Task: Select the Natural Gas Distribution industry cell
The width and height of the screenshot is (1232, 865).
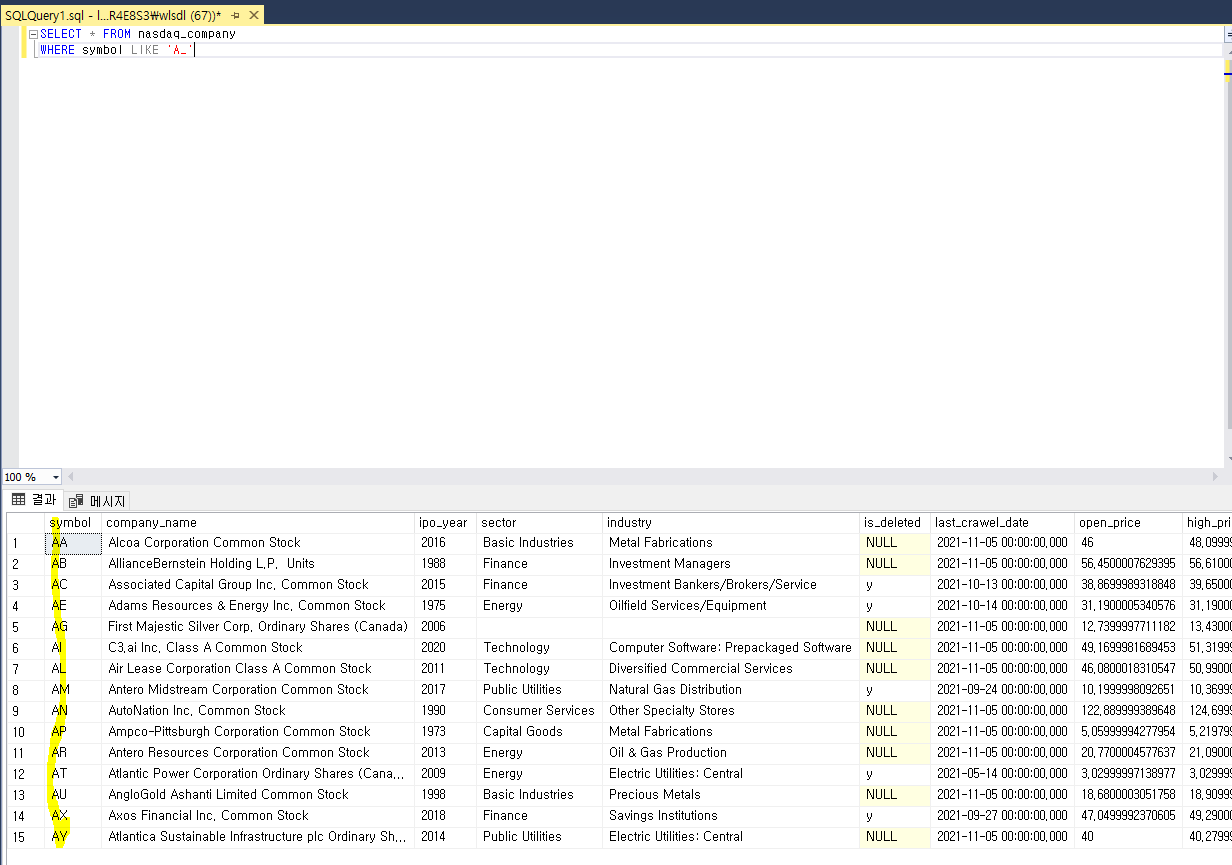Action: [x=731, y=690]
